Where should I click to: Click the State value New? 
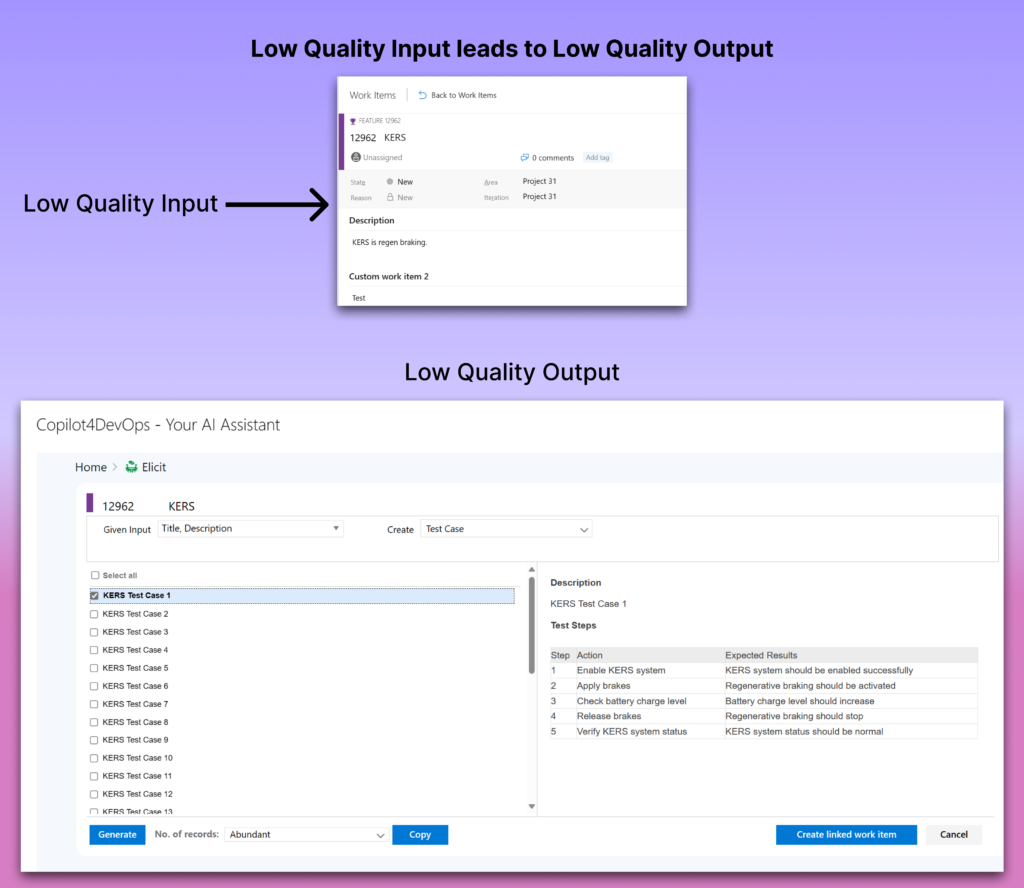(x=405, y=182)
